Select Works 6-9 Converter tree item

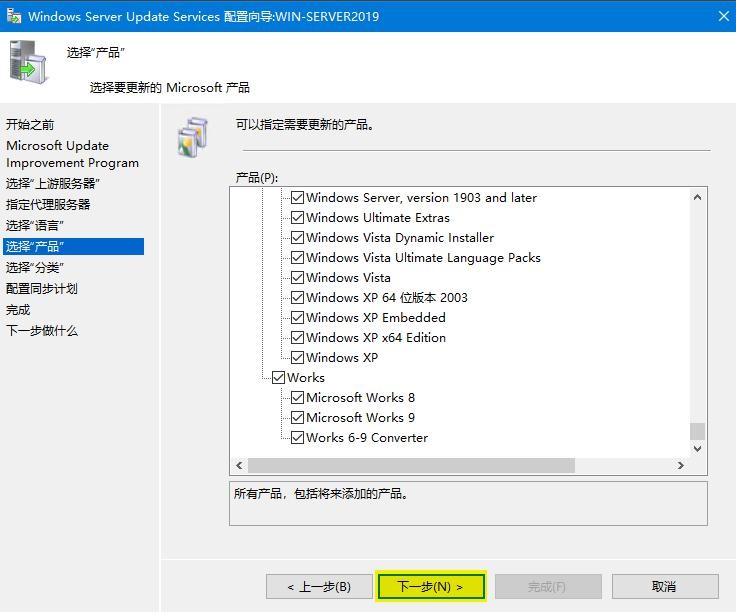(x=366, y=438)
